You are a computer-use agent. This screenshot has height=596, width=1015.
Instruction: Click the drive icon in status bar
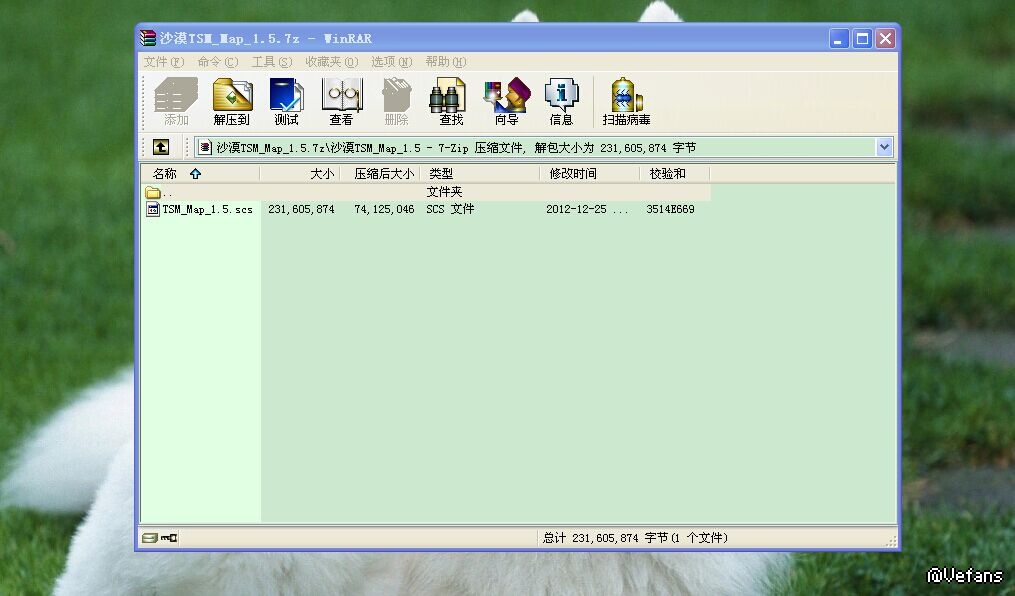pos(150,538)
